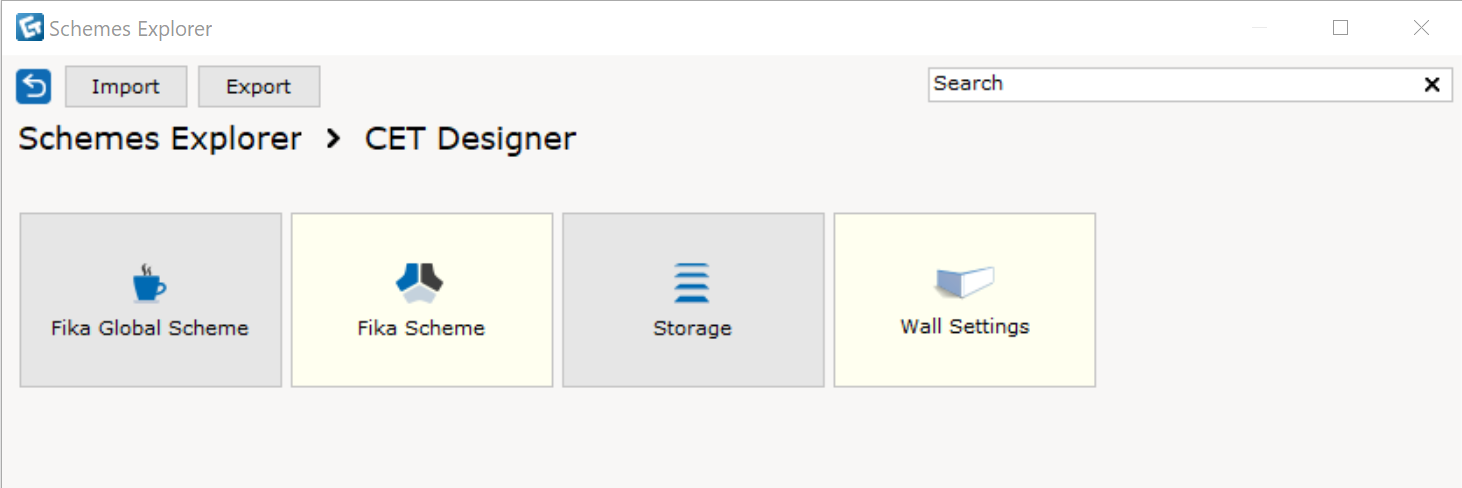Clear search using the X icon
Image resolution: width=1462 pixels, height=488 pixels.
point(1432,85)
